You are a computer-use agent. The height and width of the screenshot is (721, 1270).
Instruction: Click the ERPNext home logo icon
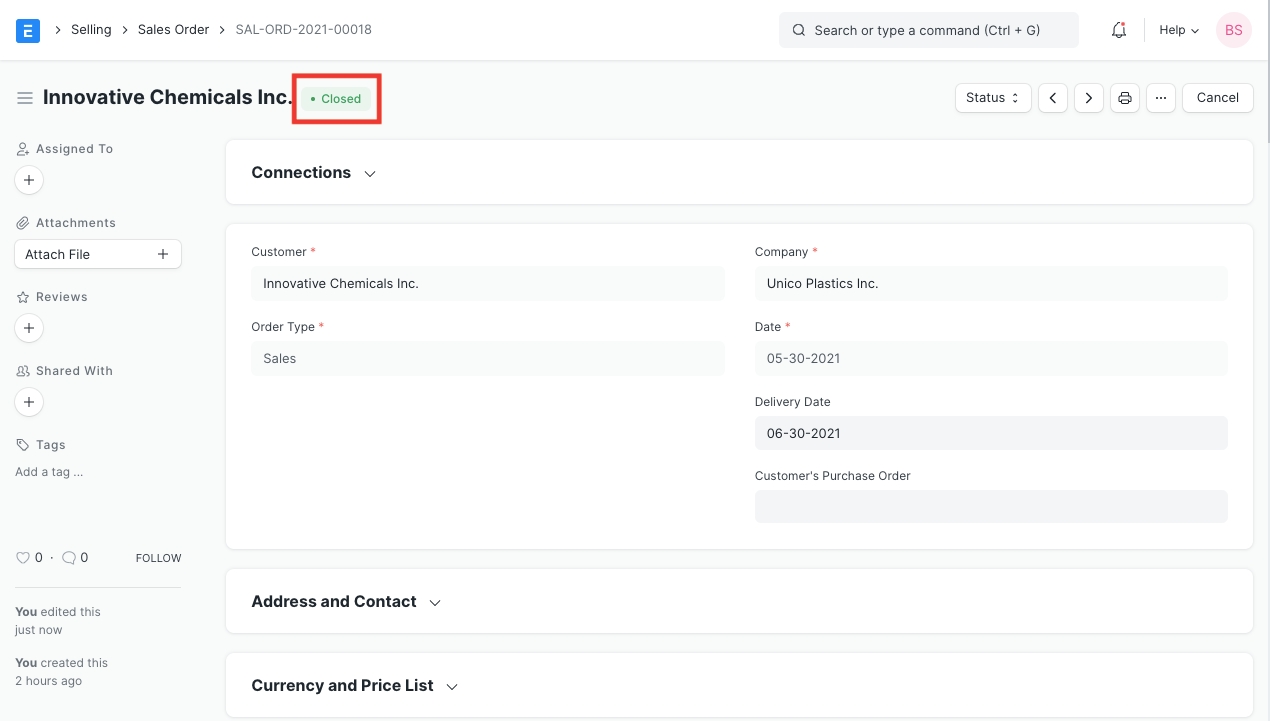28,30
